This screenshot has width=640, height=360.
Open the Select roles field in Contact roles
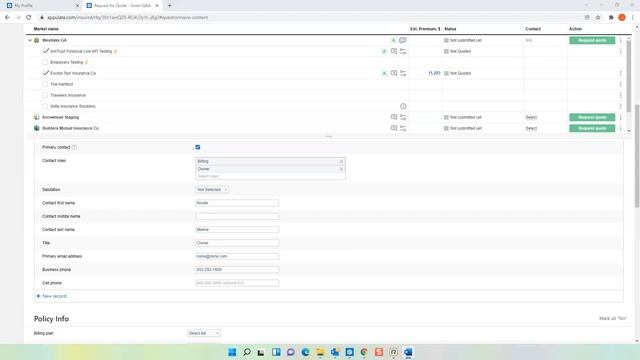pos(270,176)
